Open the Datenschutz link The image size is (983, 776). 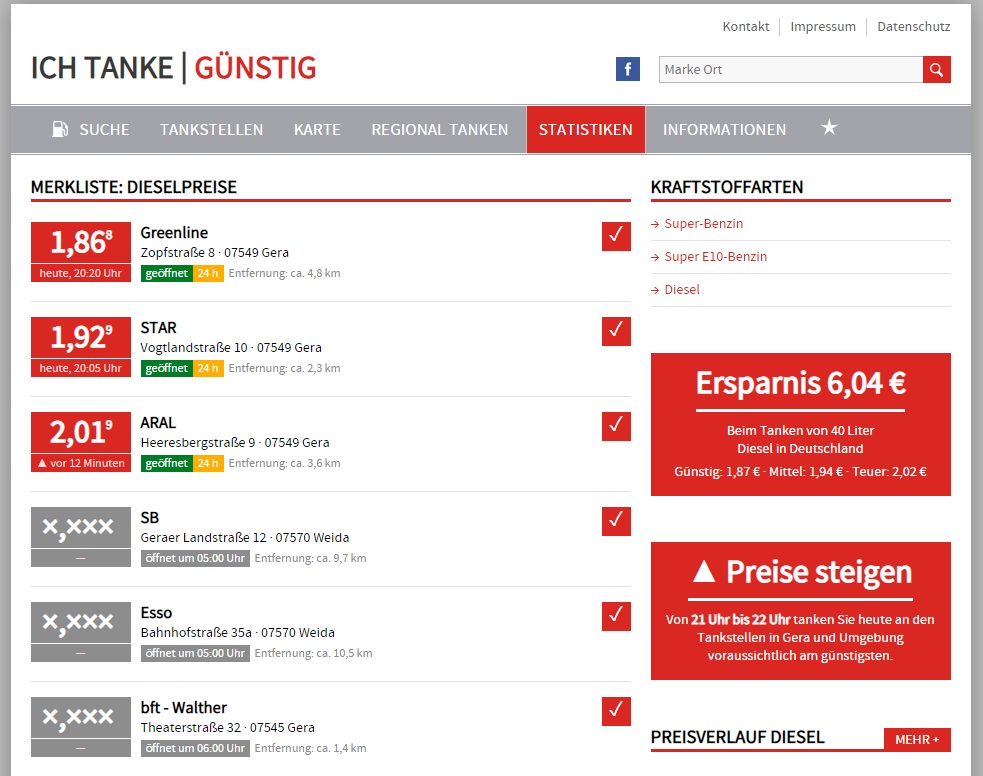pyautogui.click(x=913, y=26)
